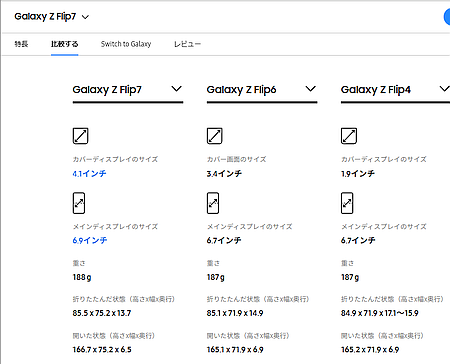The image size is (450, 364).
Task: Expand Galaxy Z Flip4 comparison model selector
Action: [x=395, y=89]
